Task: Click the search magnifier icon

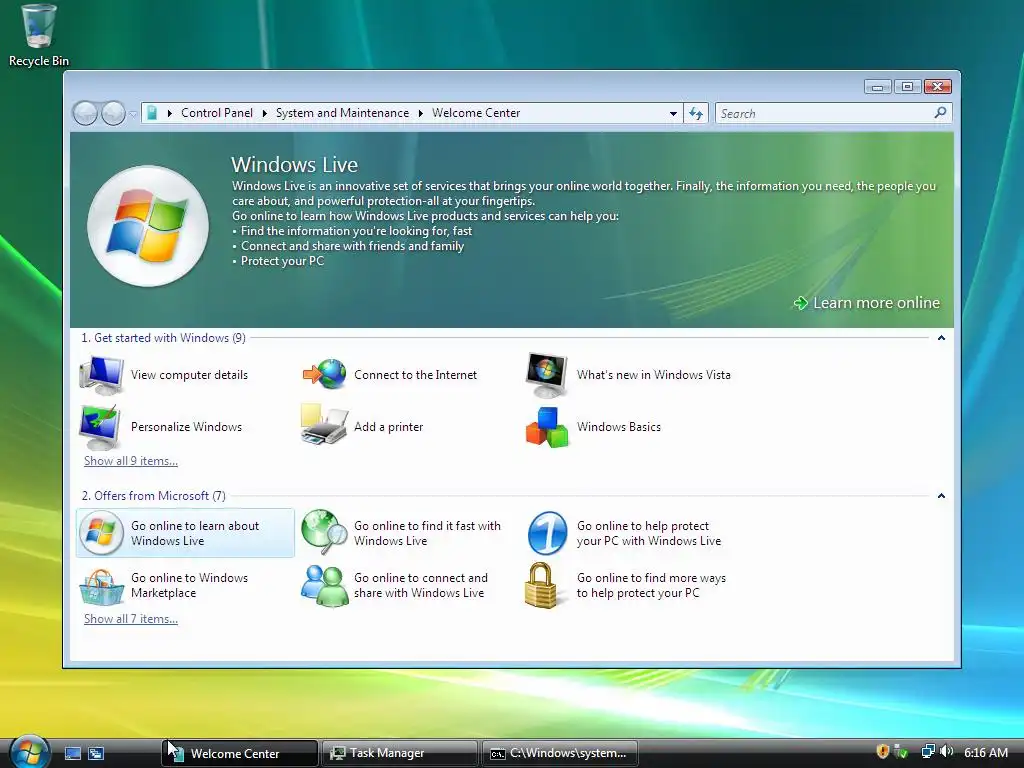Action: click(x=940, y=113)
